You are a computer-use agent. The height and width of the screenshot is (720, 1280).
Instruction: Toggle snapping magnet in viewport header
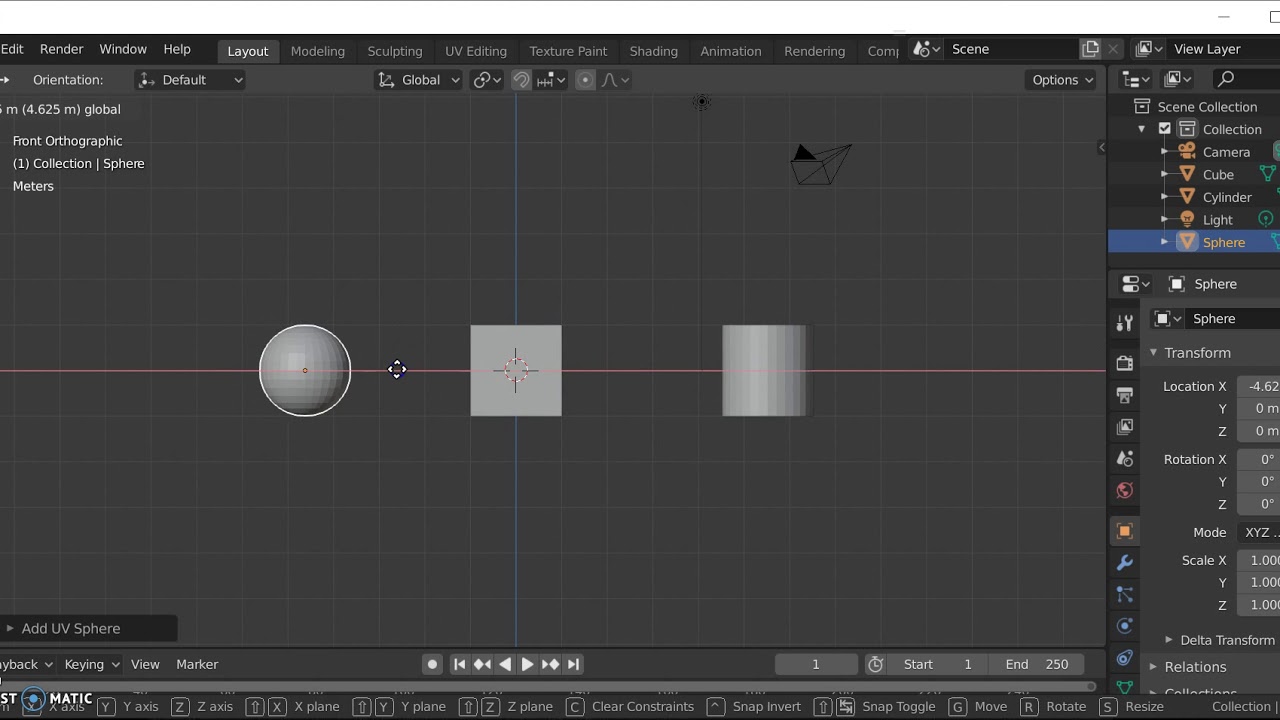coord(521,80)
